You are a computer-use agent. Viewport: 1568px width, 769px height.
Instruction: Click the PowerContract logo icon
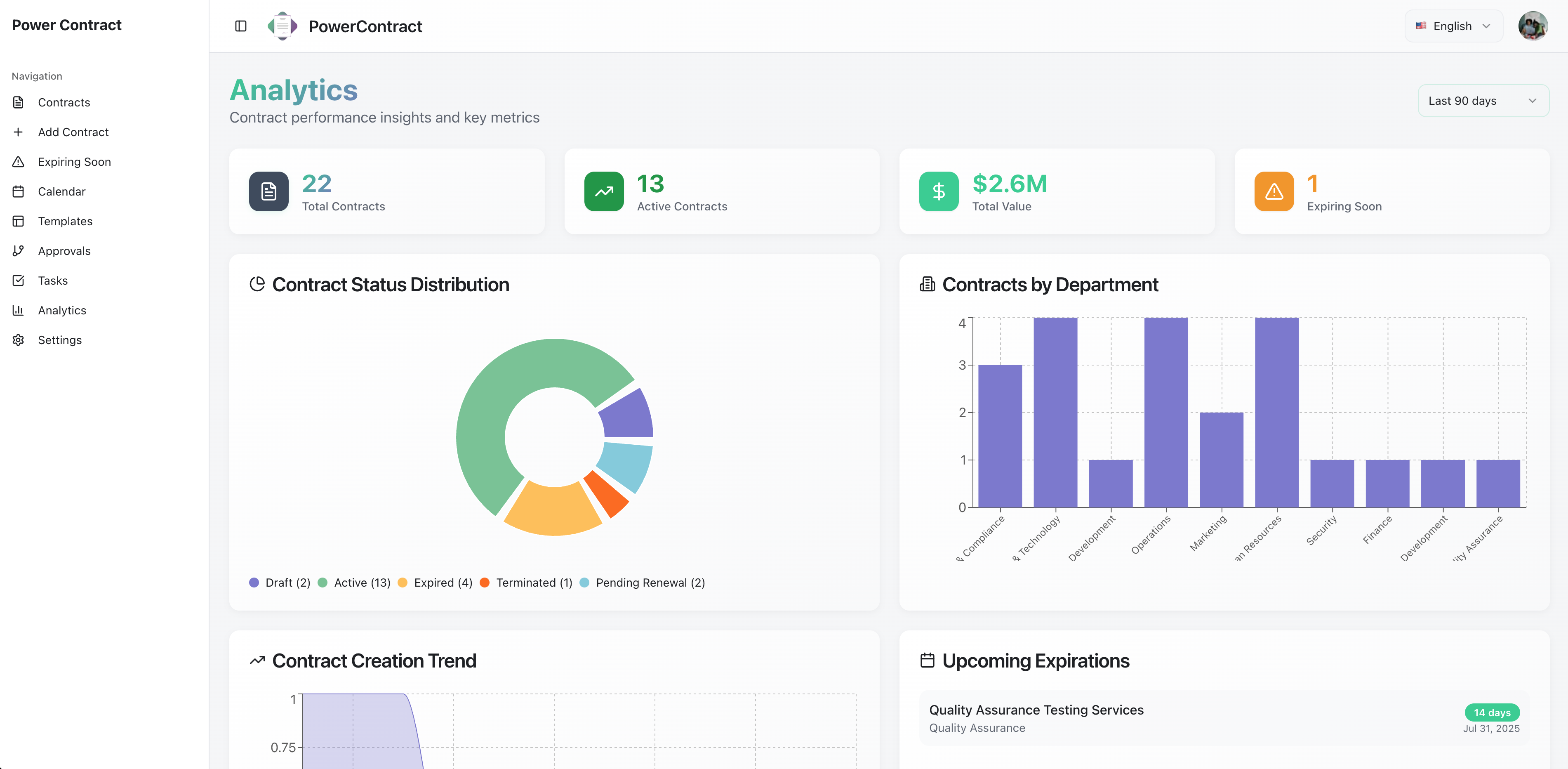tap(283, 26)
